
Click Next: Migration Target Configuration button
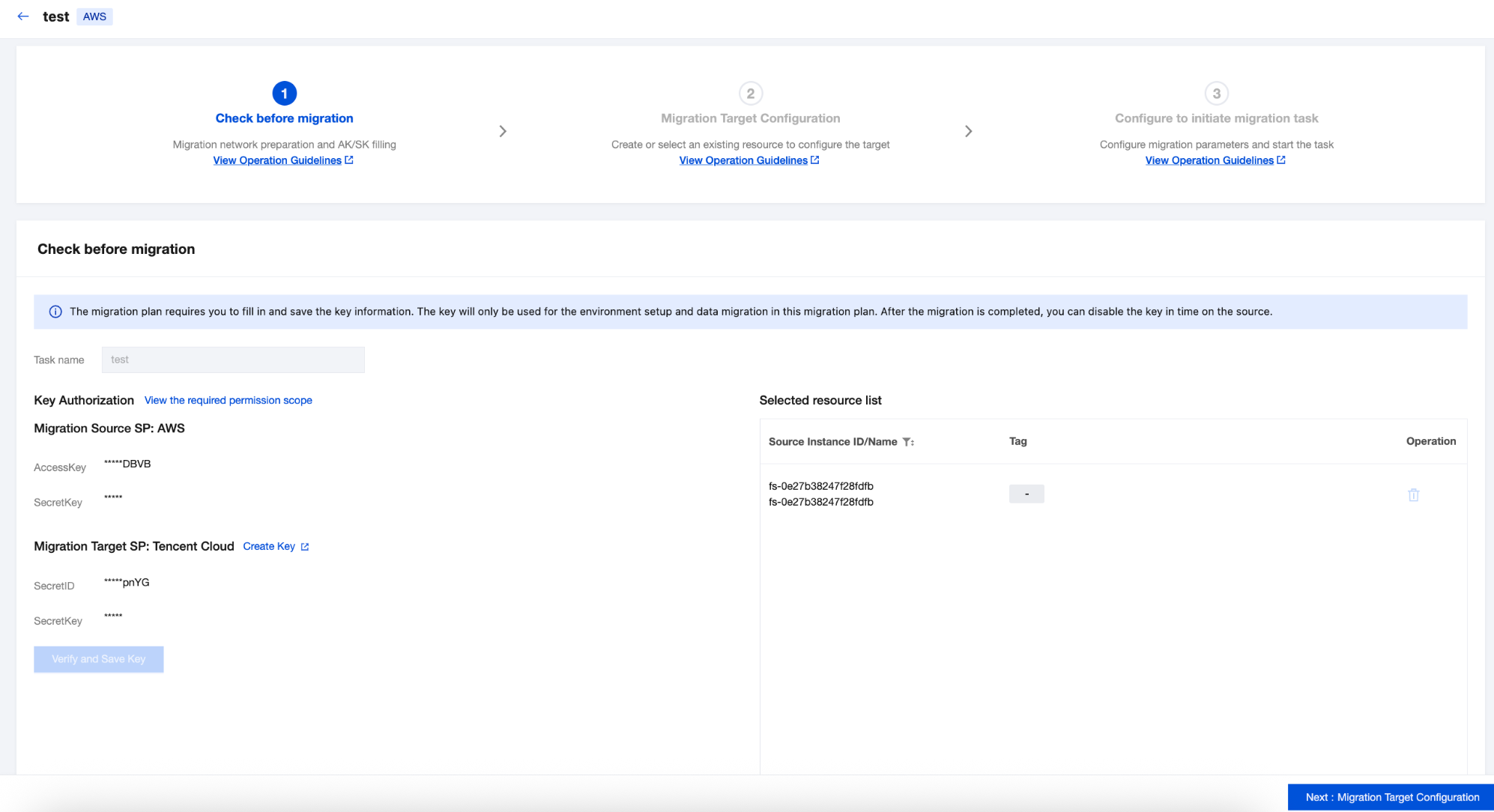tap(1391, 797)
